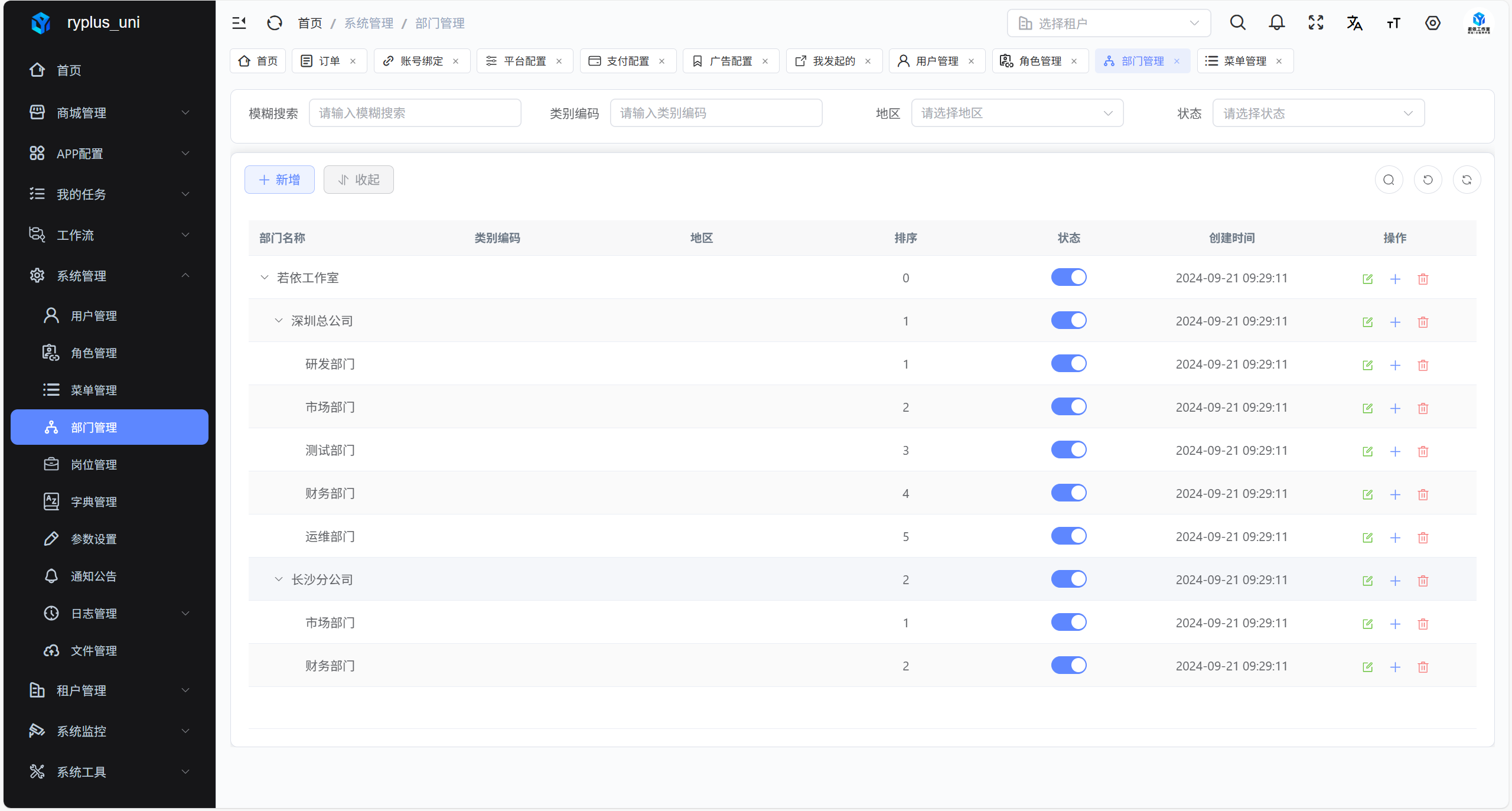The height and width of the screenshot is (811, 1512).
Task: Open the 选择租户 tenant dropdown
Action: 1108,23
